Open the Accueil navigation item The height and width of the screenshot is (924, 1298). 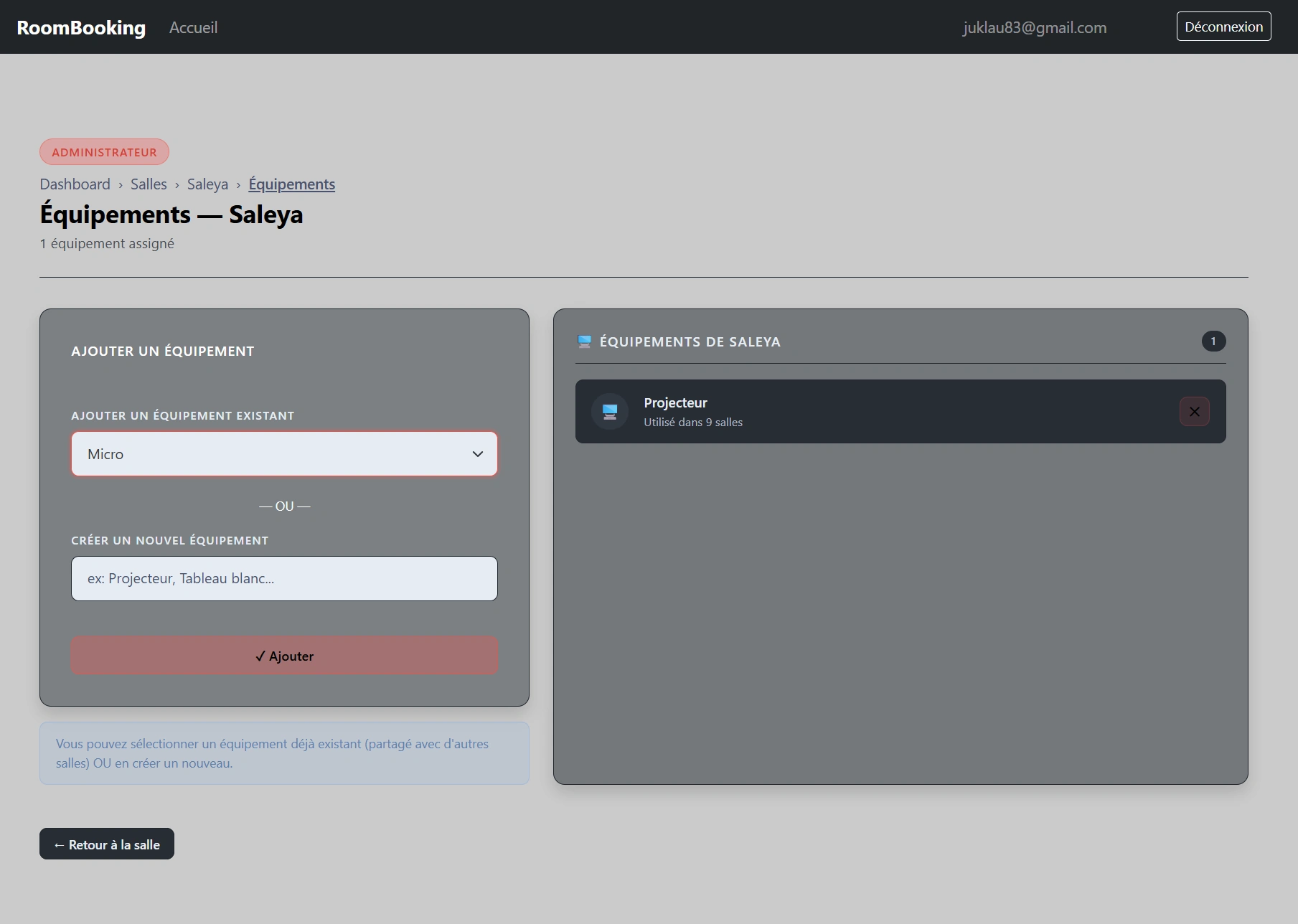193,27
